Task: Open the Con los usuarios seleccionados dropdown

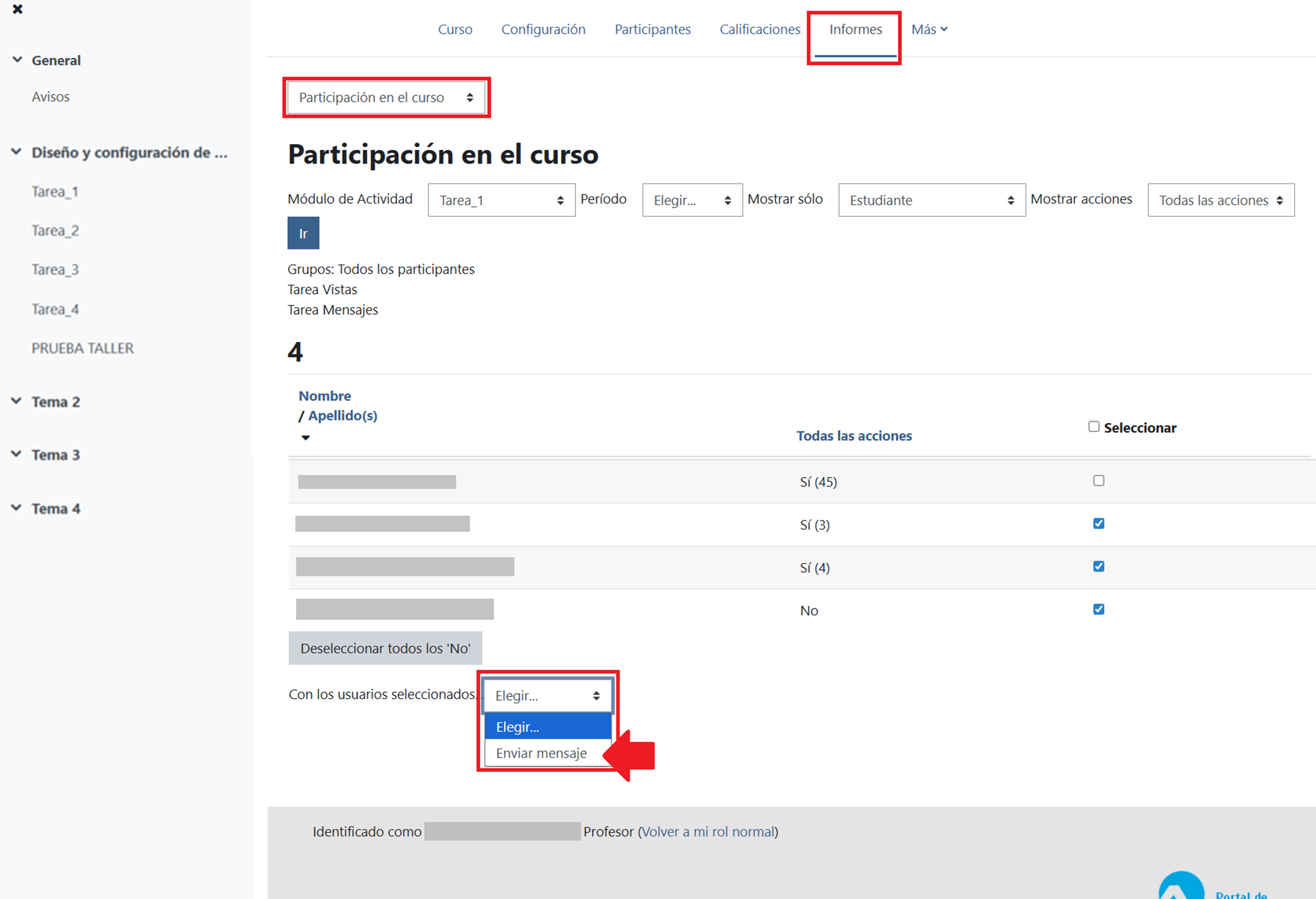Action: coord(548,695)
